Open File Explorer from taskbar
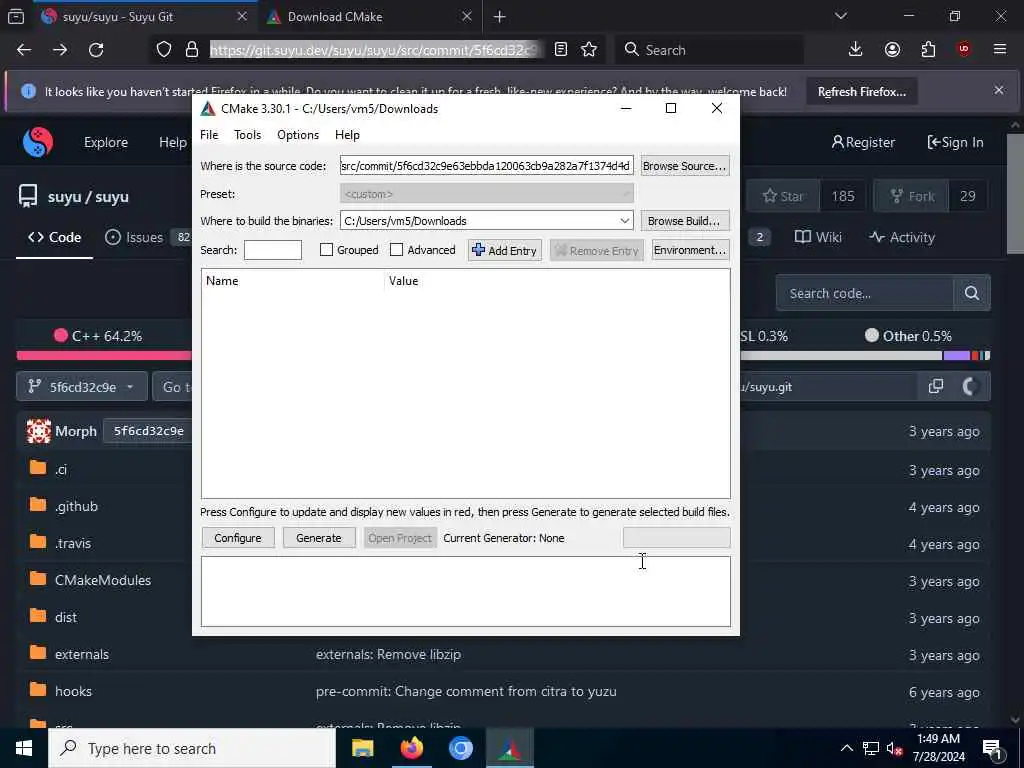This screenshot has width=1024, height=768. (x=362, y=748)
